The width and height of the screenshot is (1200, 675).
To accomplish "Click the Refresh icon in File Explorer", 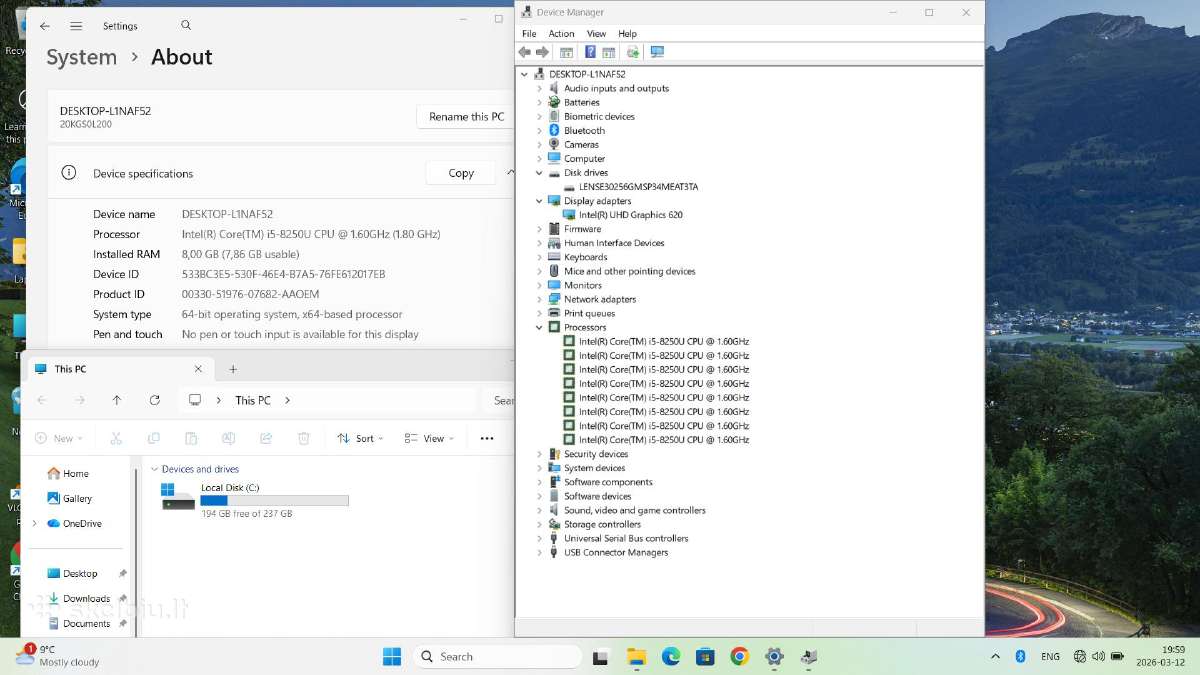I will click(x=154, y=400).
